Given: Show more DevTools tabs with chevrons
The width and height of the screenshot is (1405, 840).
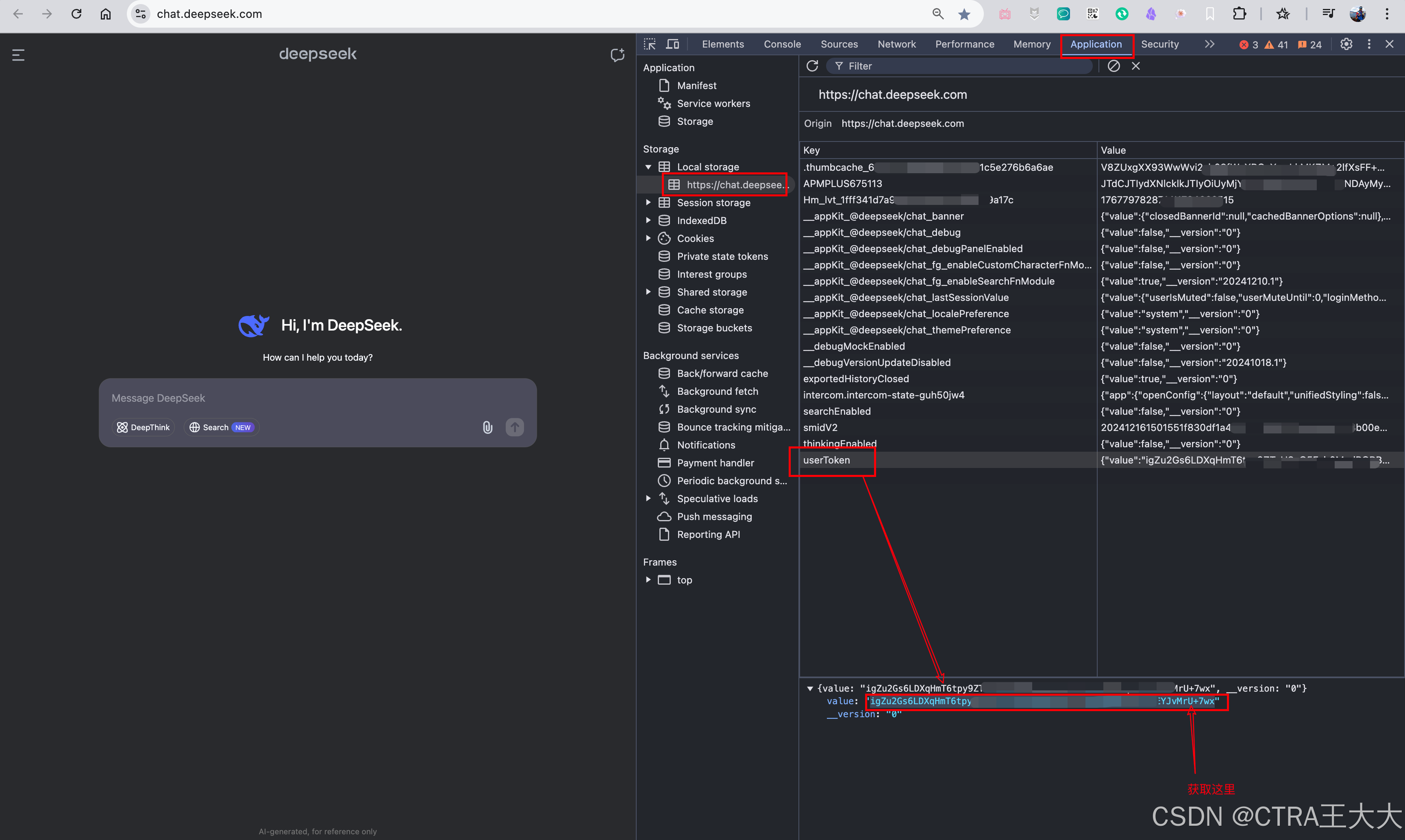Looking at the screenshot, I should tap(1209, 44).
